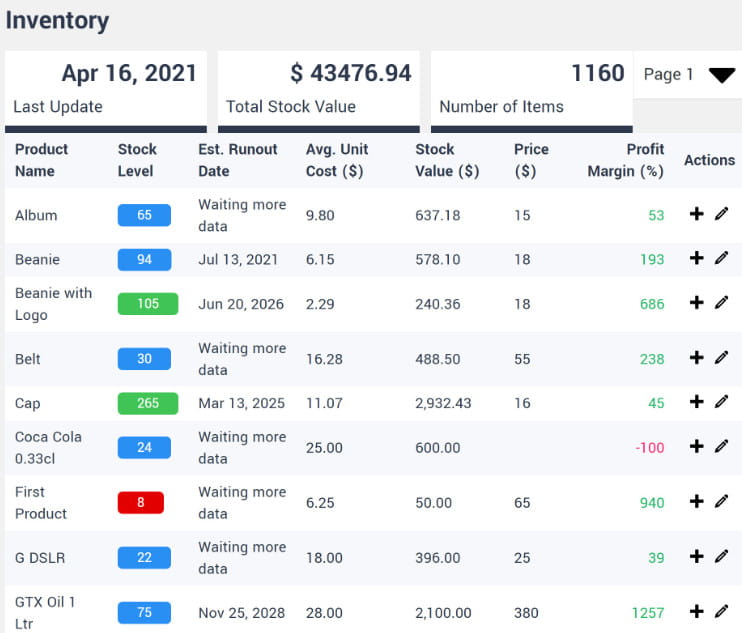Click the plus icon for First Product
Image resolution: width=742 pixels, height=633 pixels.
coord(697,501)
